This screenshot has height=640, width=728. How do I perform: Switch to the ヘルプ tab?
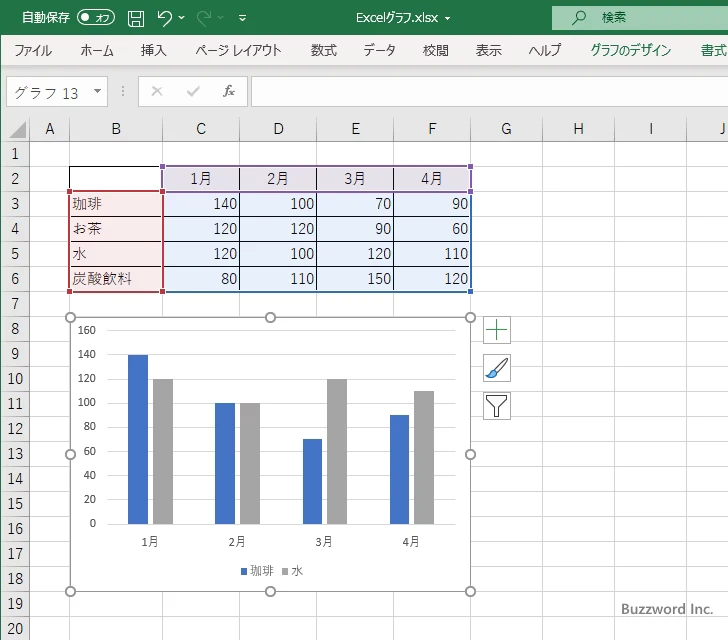pos(545,50)
